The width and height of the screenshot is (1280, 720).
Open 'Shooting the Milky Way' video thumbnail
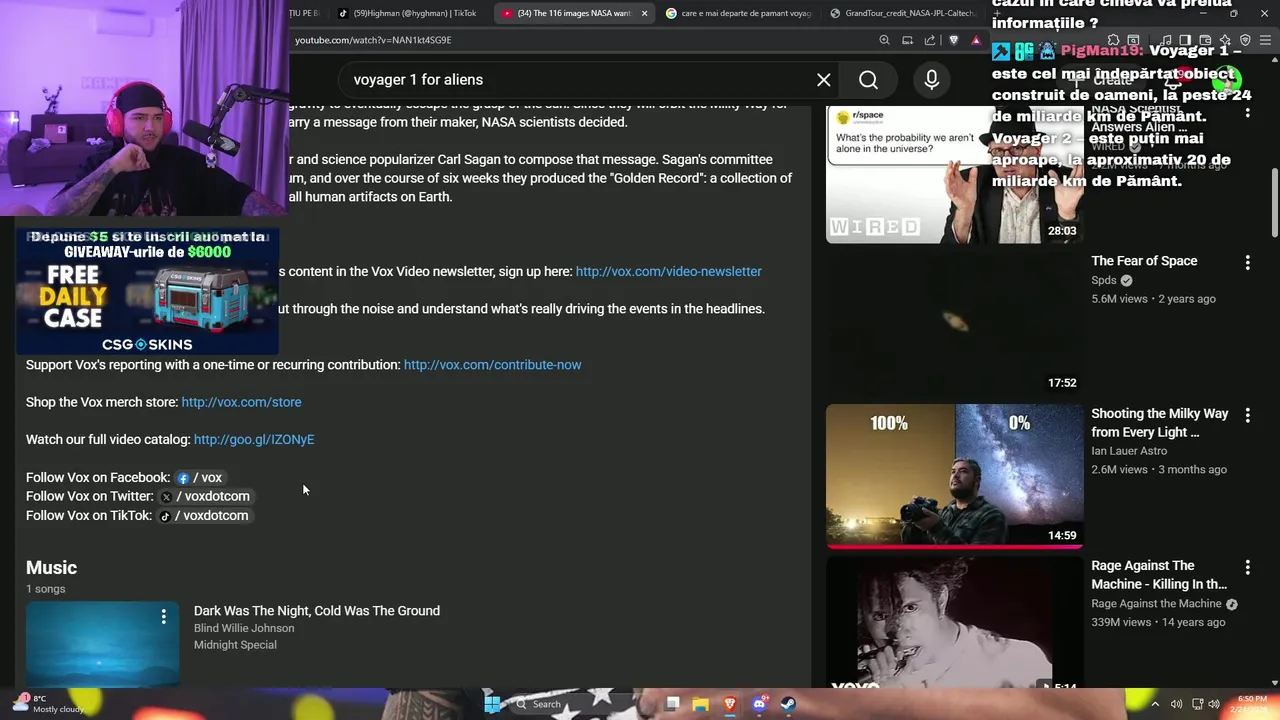(x=954, y=476)
